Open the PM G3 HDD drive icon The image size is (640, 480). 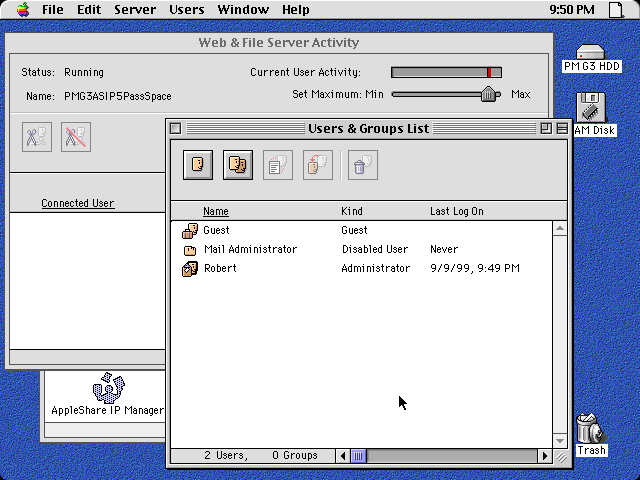point(592,53)
